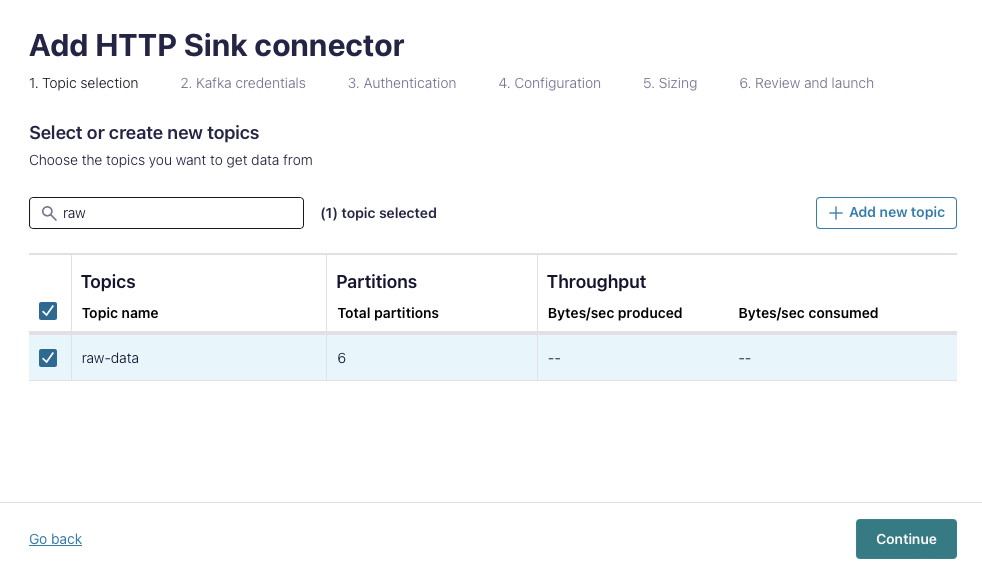Go to Authentication step
The width and height of the screenshot is (982, 569).
tap(402, 83)
